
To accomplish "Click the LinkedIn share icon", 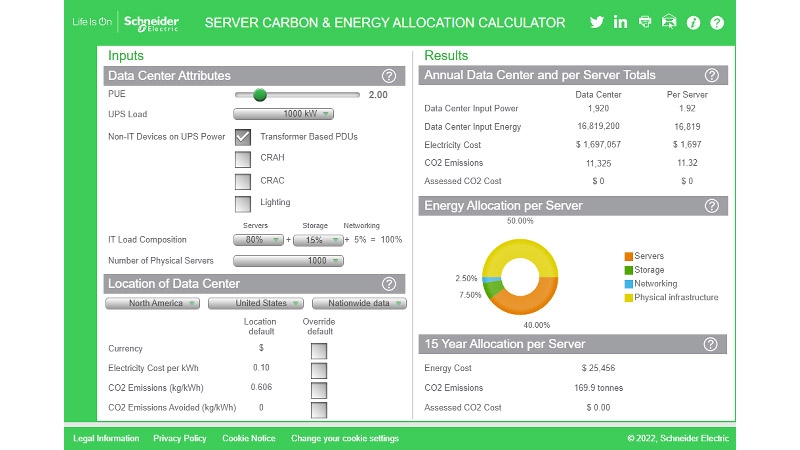I will click(621, 22).
